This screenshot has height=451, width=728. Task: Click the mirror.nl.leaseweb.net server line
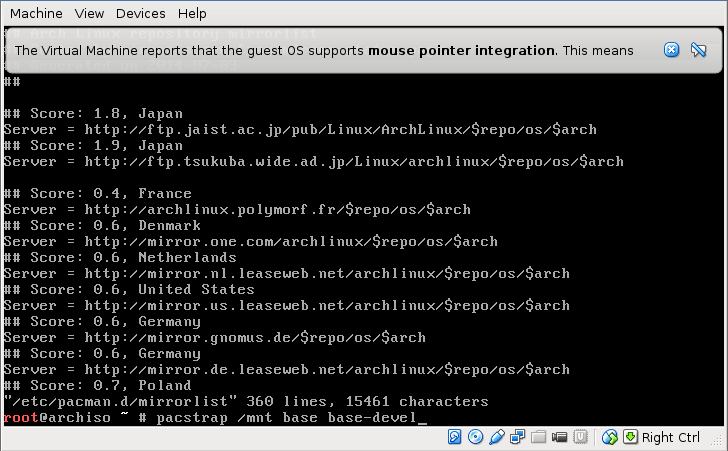tap(287, 274)
